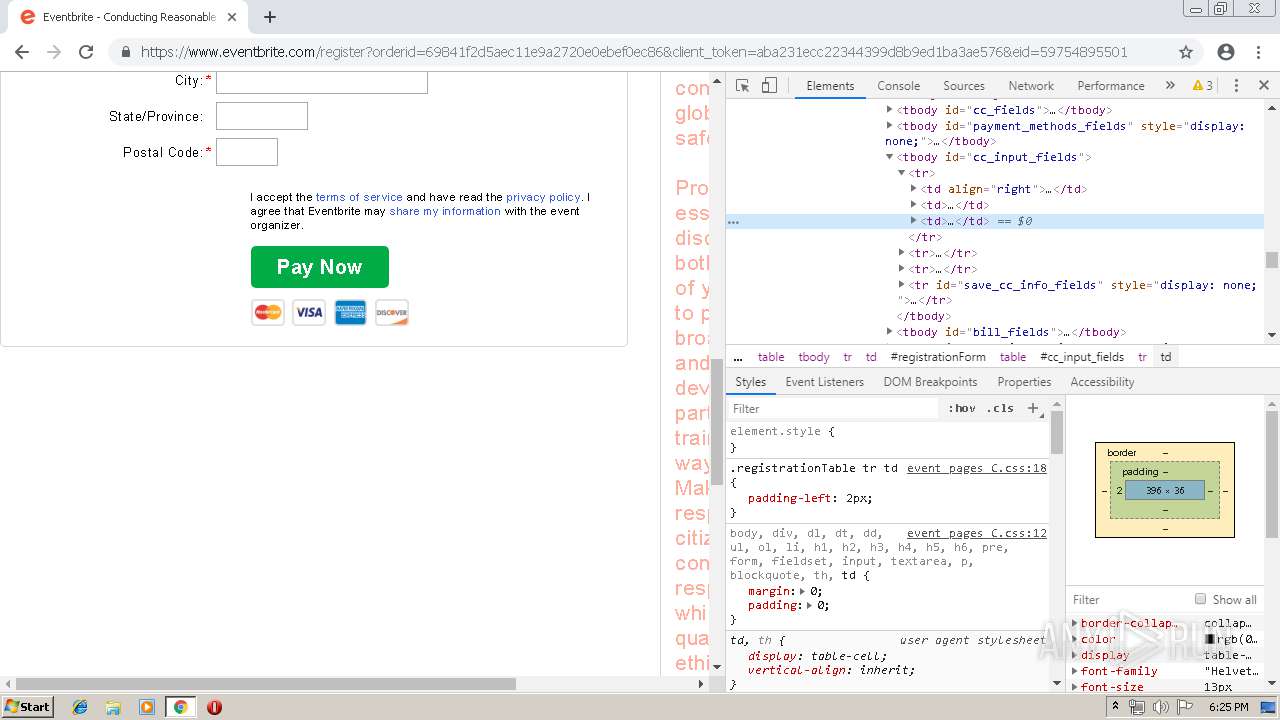Switch to the Console tab
This screenshot has width=1280, height=720.
click(x=898, y=86)
